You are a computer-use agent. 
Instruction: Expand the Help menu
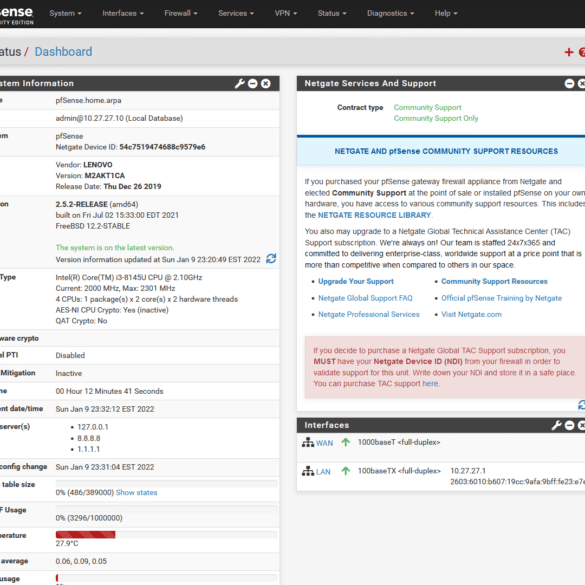446,13
